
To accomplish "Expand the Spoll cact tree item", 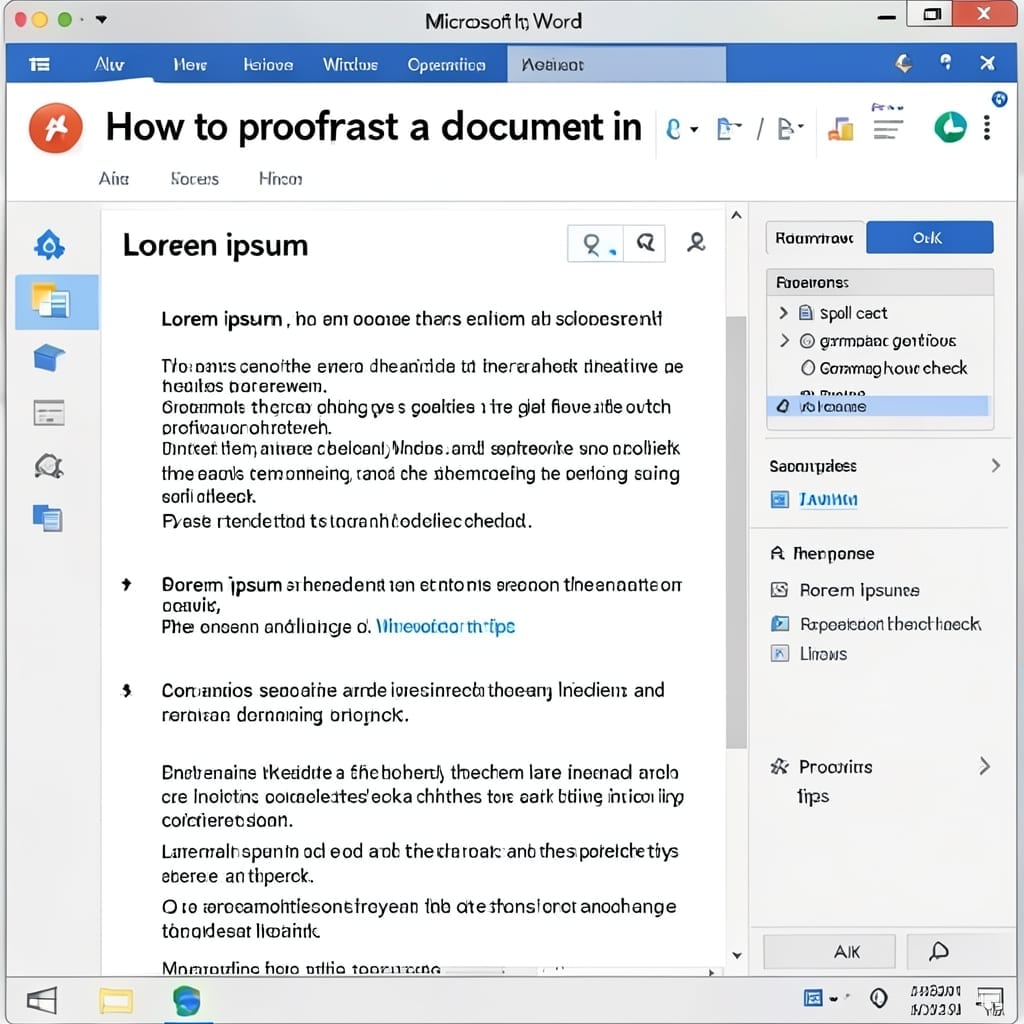I will [x=784, y=313].
